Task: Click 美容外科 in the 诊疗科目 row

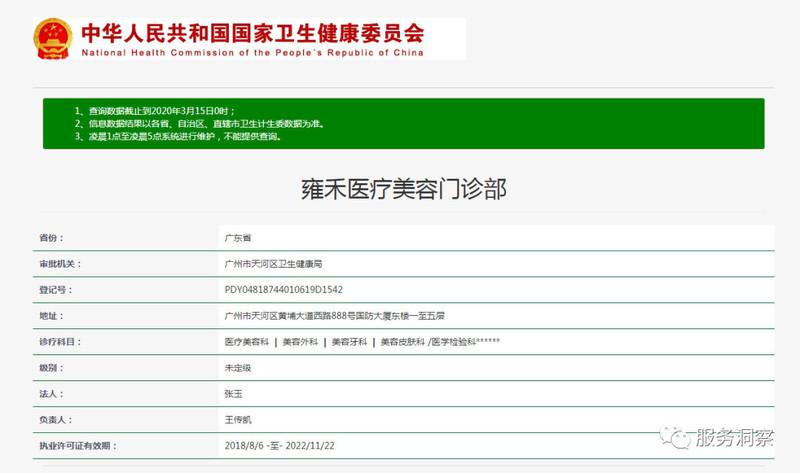Action: point(300,342)
